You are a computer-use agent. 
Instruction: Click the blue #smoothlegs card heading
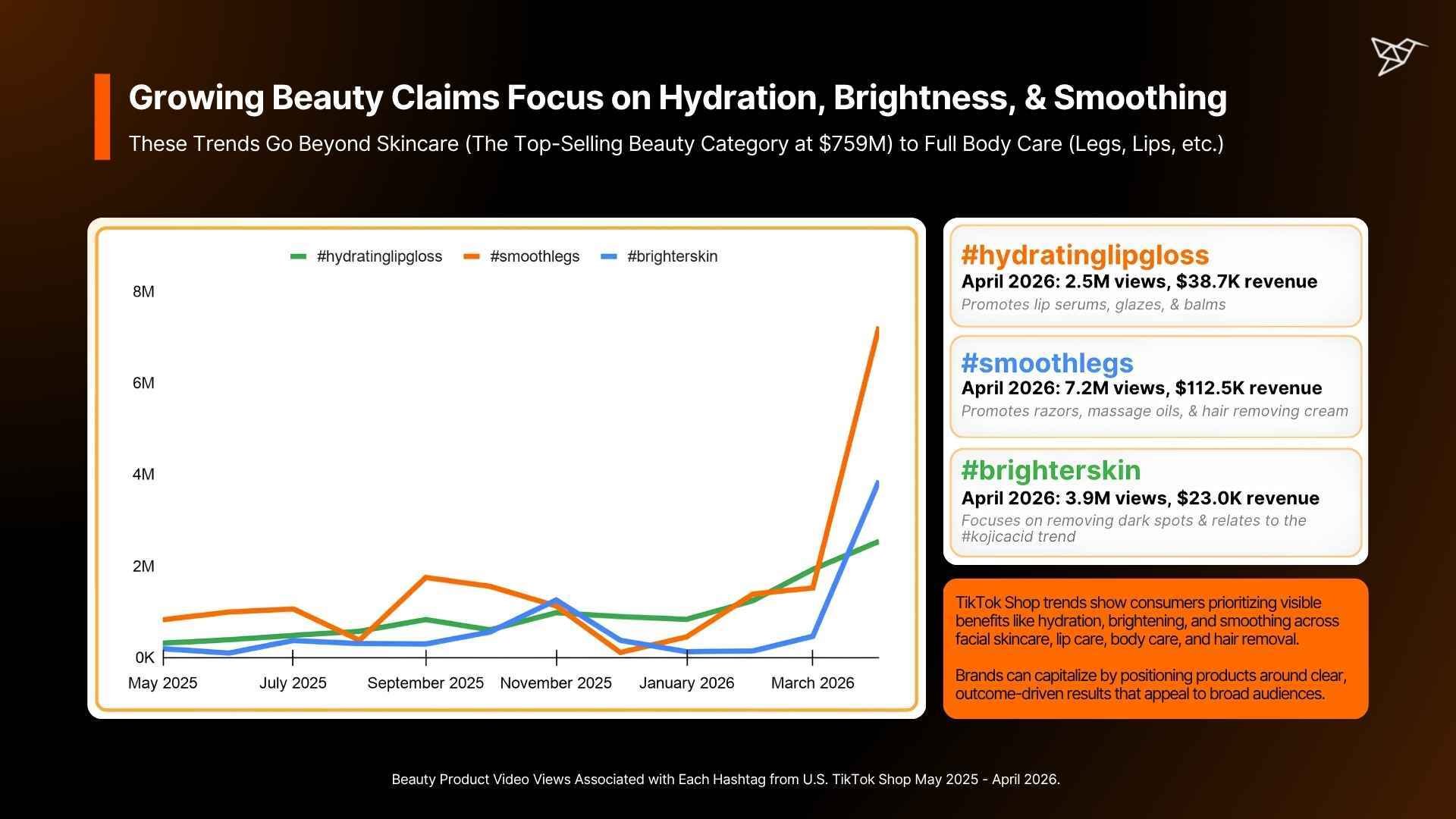(1047, 362)
